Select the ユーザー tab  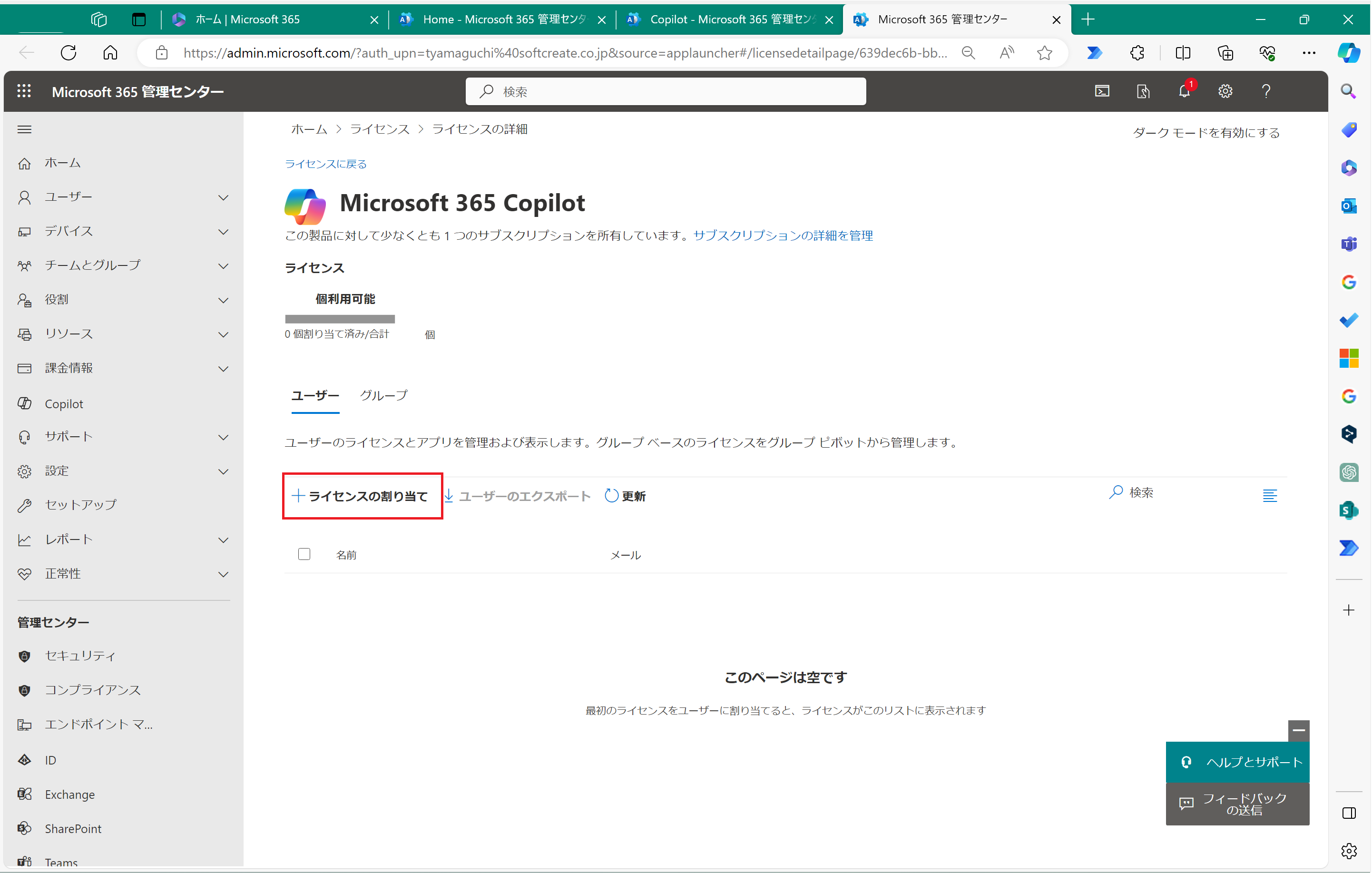315,395
